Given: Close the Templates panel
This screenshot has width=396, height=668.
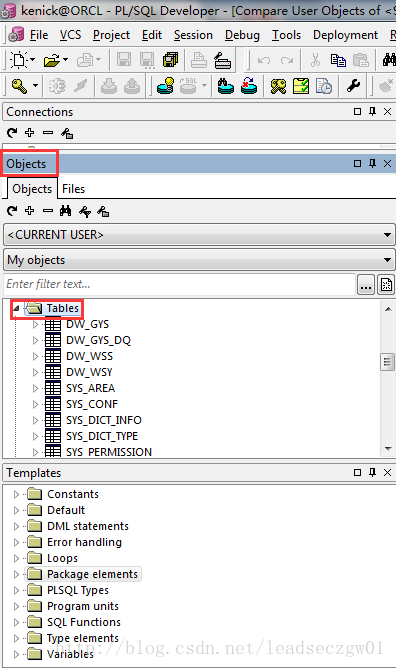Looking at the screenshot, I should pos(387,472).
